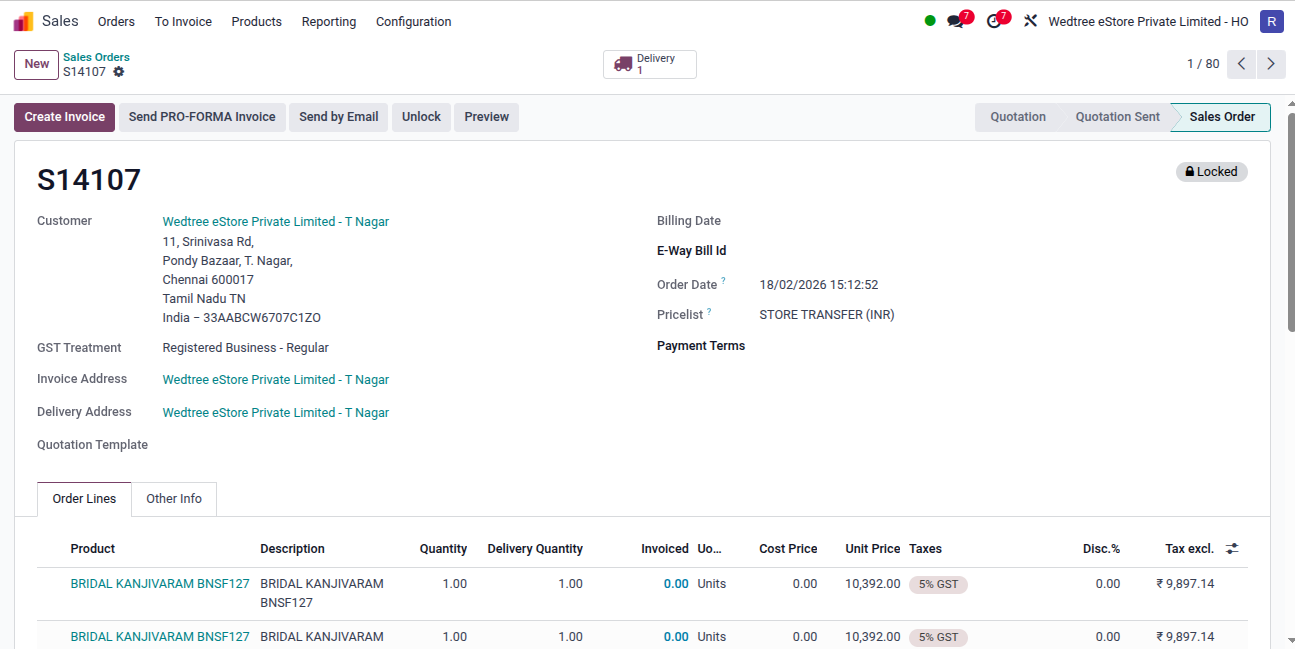Click the first row 5% GST tax tag
This screenshot has width=1295, height=649.
pos(938,584)
